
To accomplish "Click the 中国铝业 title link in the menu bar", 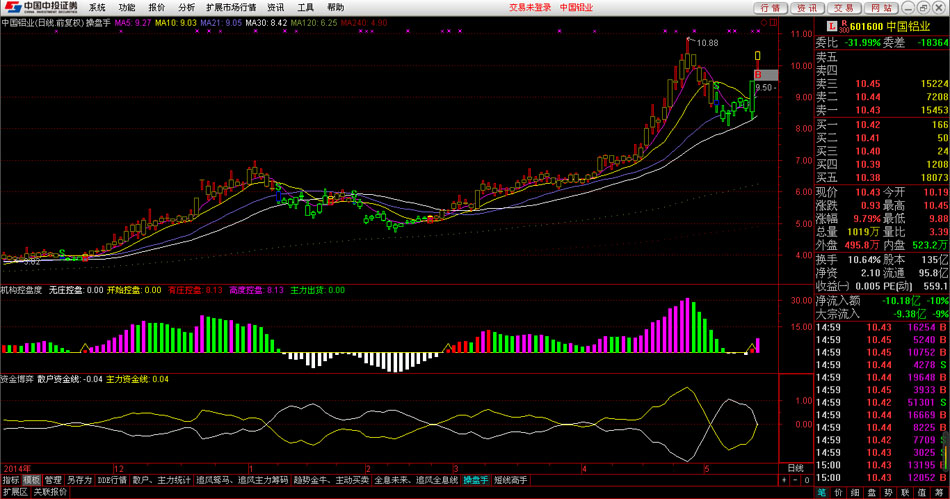I will 576,7.
